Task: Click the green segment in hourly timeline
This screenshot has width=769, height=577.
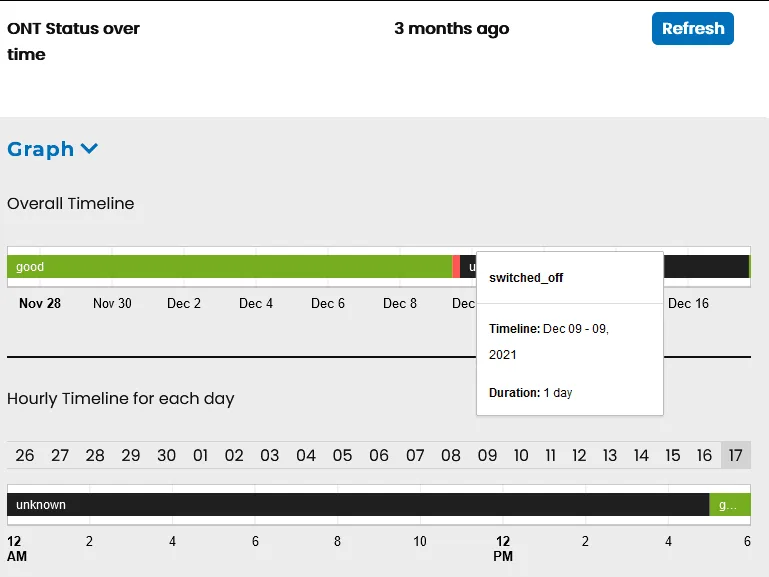Action: pos(729,505)
